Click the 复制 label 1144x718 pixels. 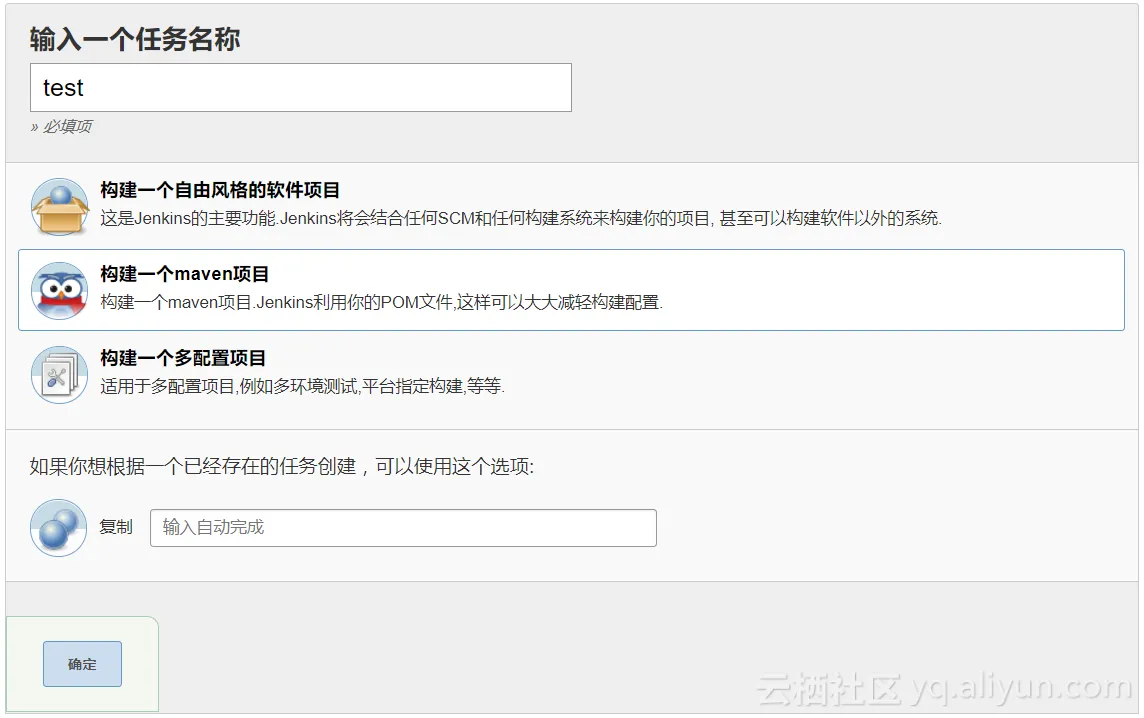(x=116, y=527)
